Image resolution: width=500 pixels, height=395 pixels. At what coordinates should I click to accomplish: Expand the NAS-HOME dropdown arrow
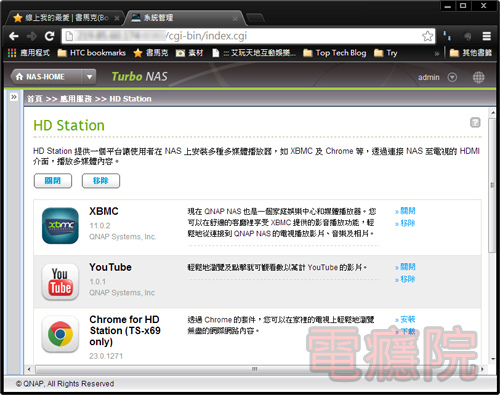(x=89, y=77)
